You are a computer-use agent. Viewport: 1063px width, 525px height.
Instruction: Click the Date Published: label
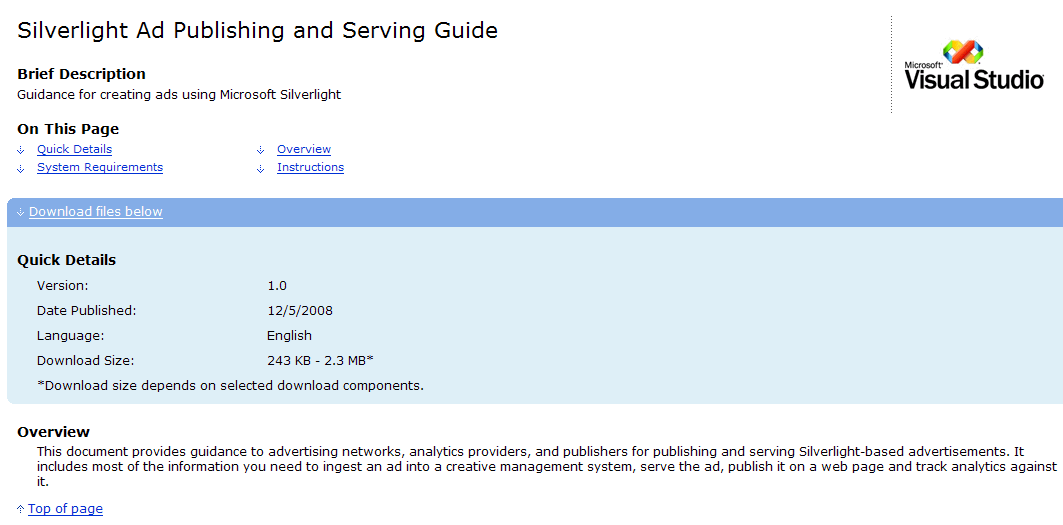(87, 311)
